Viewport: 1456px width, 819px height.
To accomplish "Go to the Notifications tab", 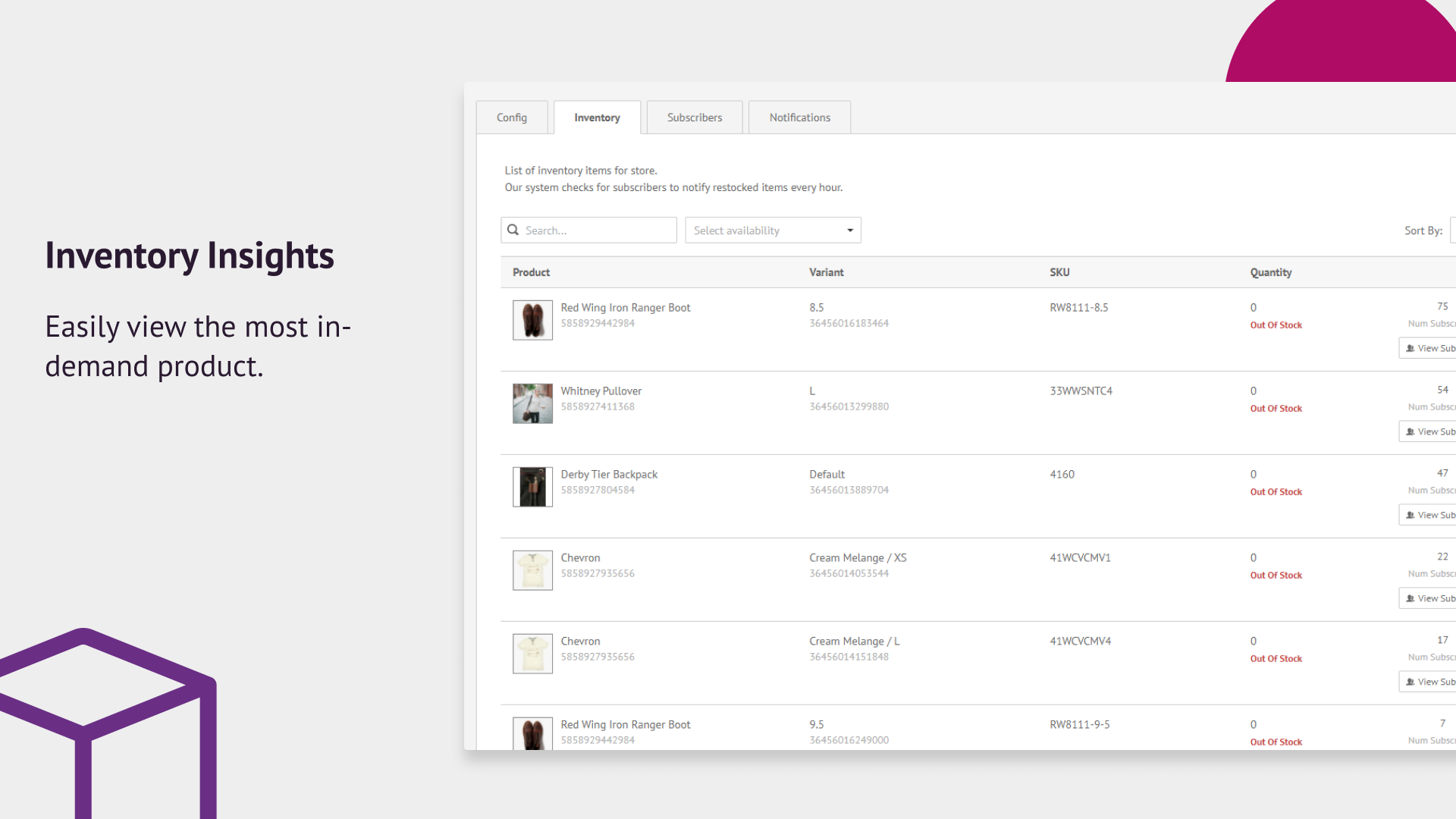I will (799, 118).
